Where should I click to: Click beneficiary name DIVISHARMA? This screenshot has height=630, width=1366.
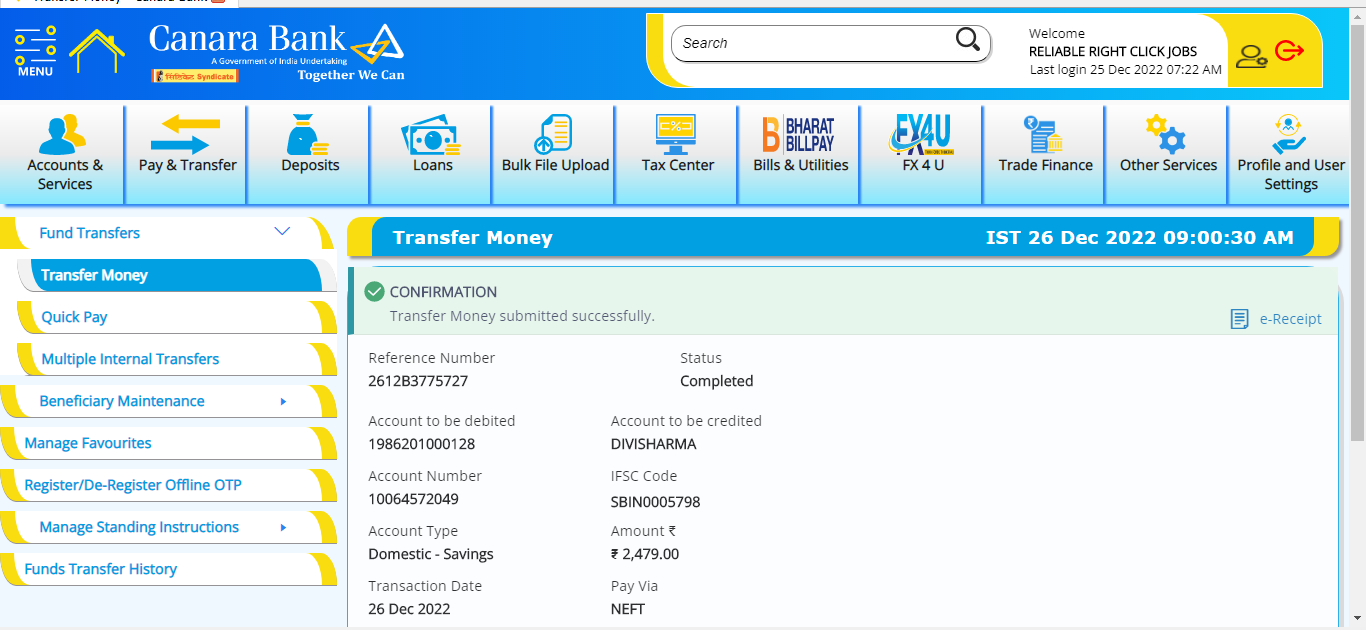(654, 444)
